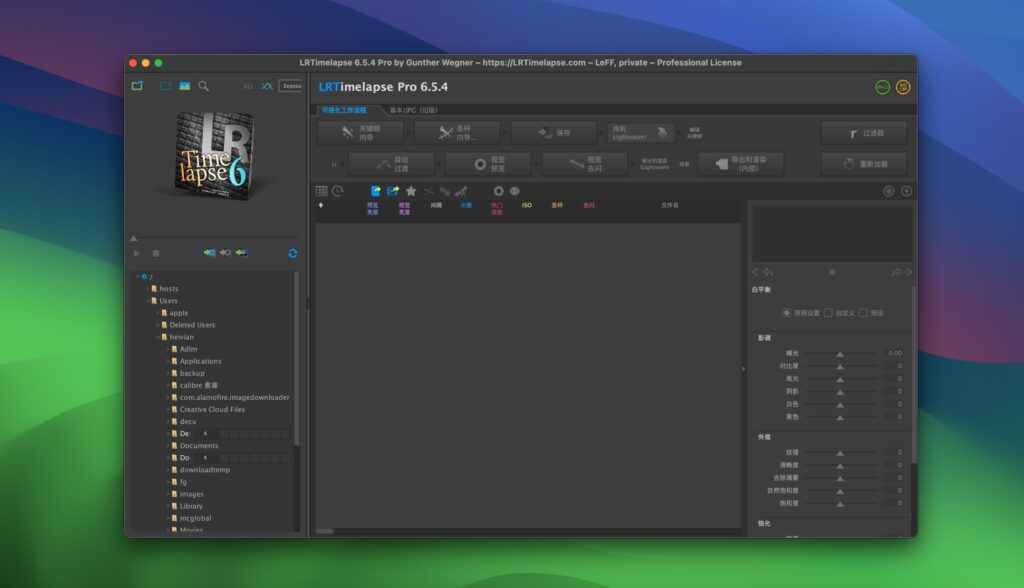1024x588 pixels.
Task: Open a folder using the green open-folder icon
Action: click(136, 86)
